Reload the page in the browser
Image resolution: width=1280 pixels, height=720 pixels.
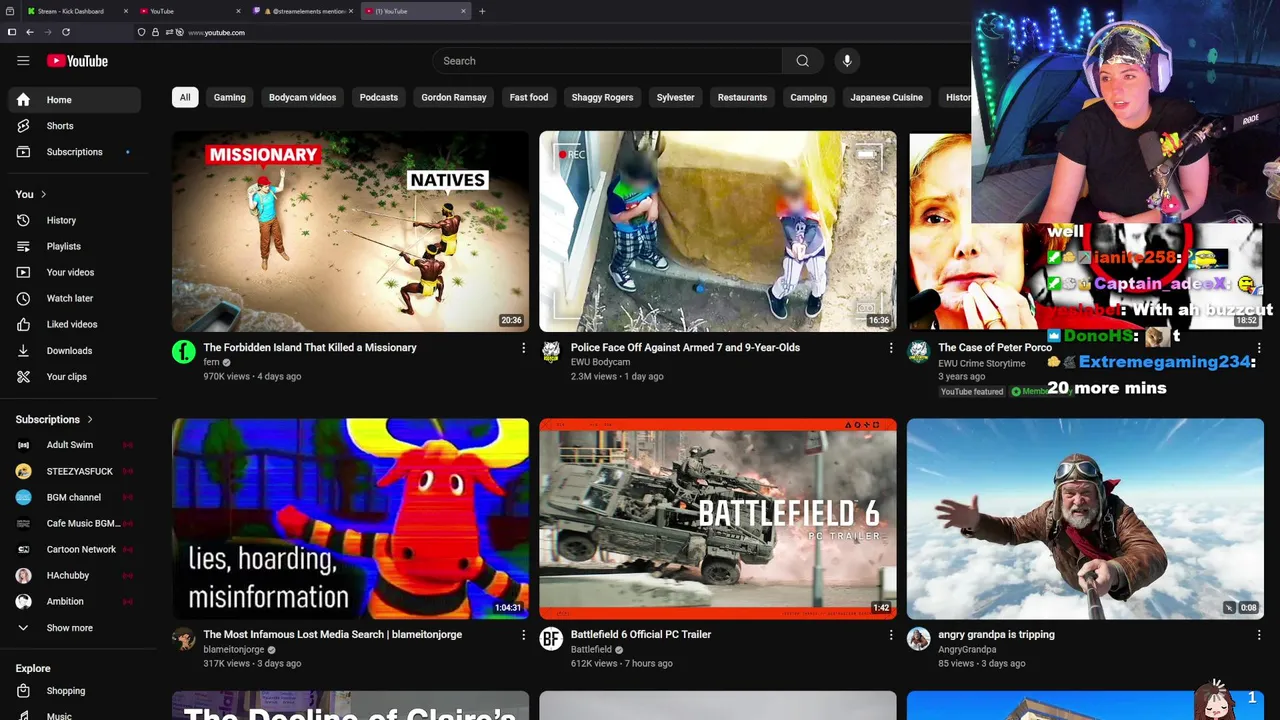[x=66, y=32]
